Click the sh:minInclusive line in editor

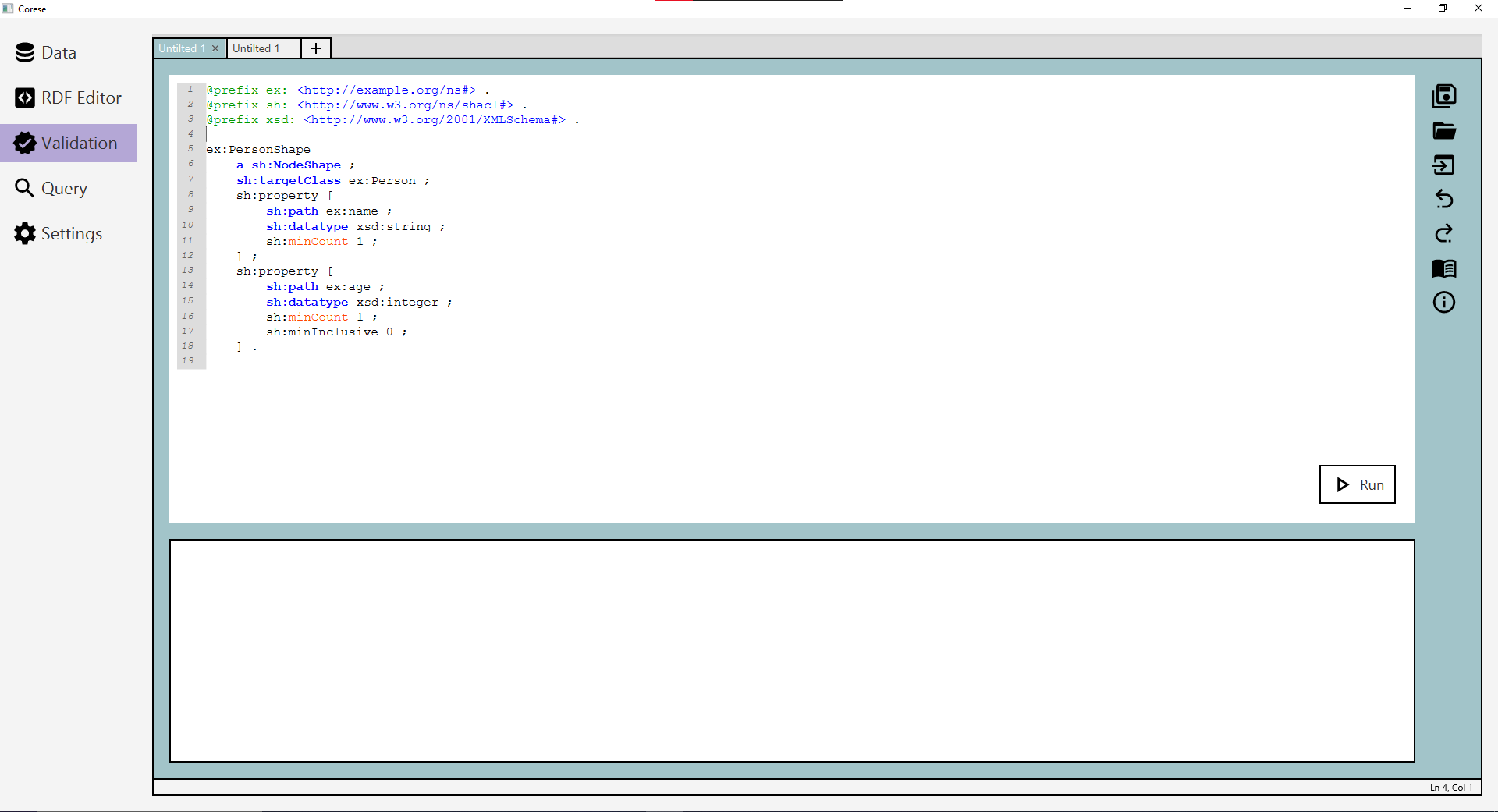(333, 332)
